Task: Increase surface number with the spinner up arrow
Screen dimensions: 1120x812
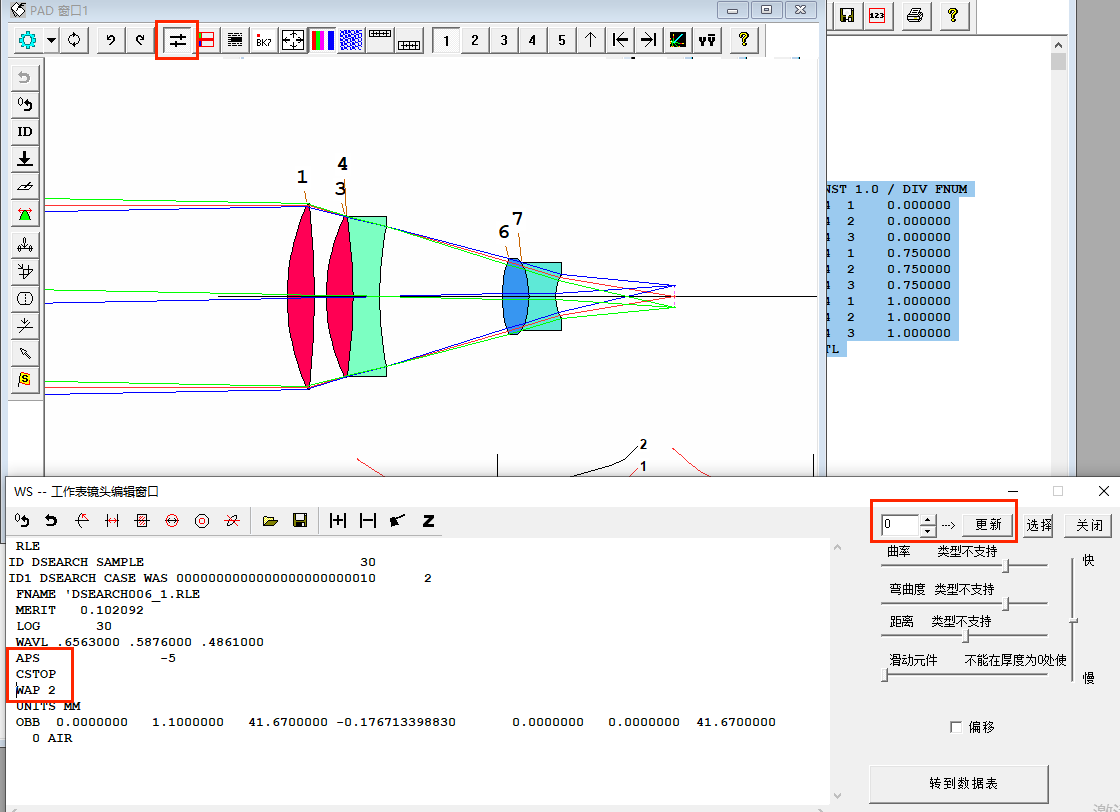Action: [x=927, y=520]
